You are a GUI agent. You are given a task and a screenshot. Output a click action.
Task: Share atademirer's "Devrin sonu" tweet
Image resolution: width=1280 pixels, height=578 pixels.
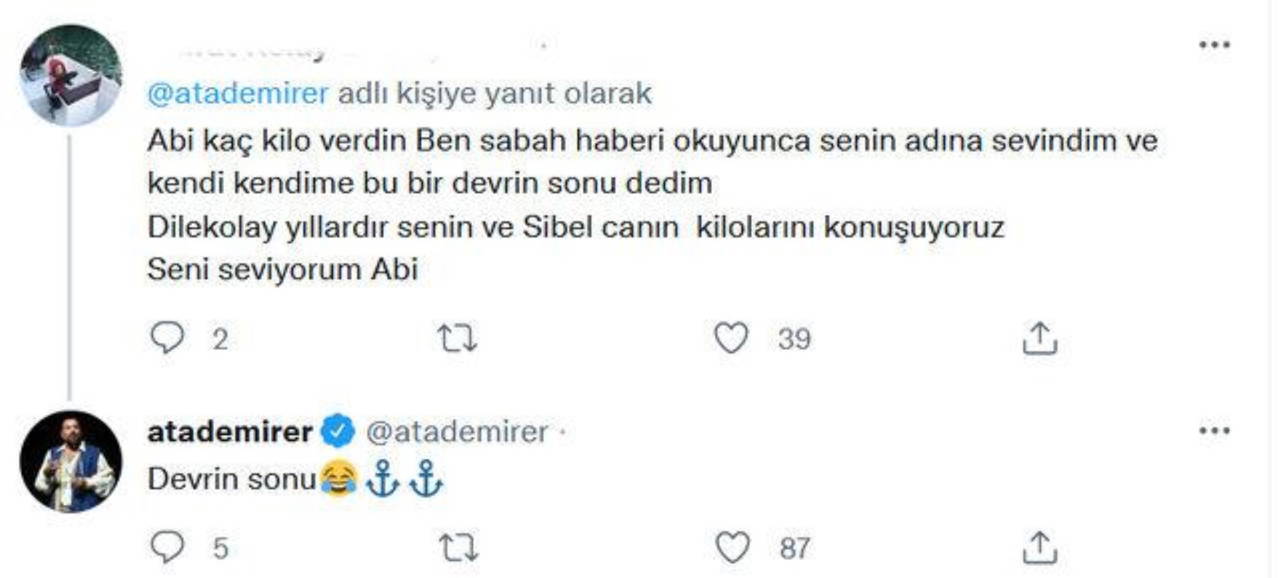click(x=1039, y=547)
